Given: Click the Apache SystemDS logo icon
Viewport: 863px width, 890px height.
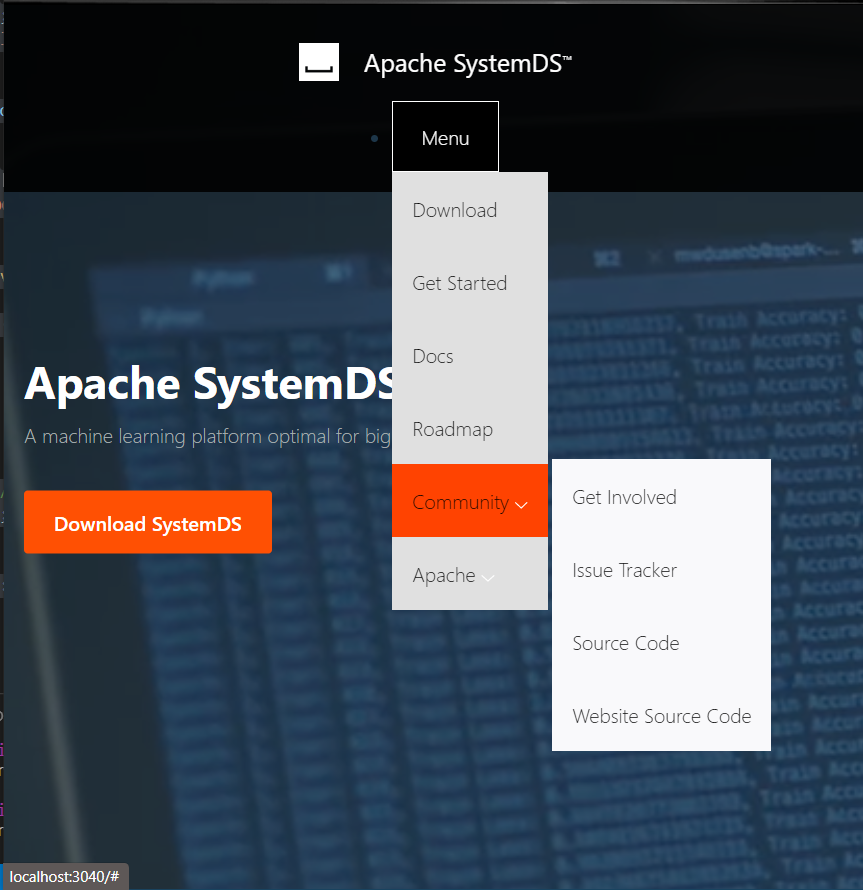Looking at the screenshot, I should pyautogui.click(x=319, y=62).
